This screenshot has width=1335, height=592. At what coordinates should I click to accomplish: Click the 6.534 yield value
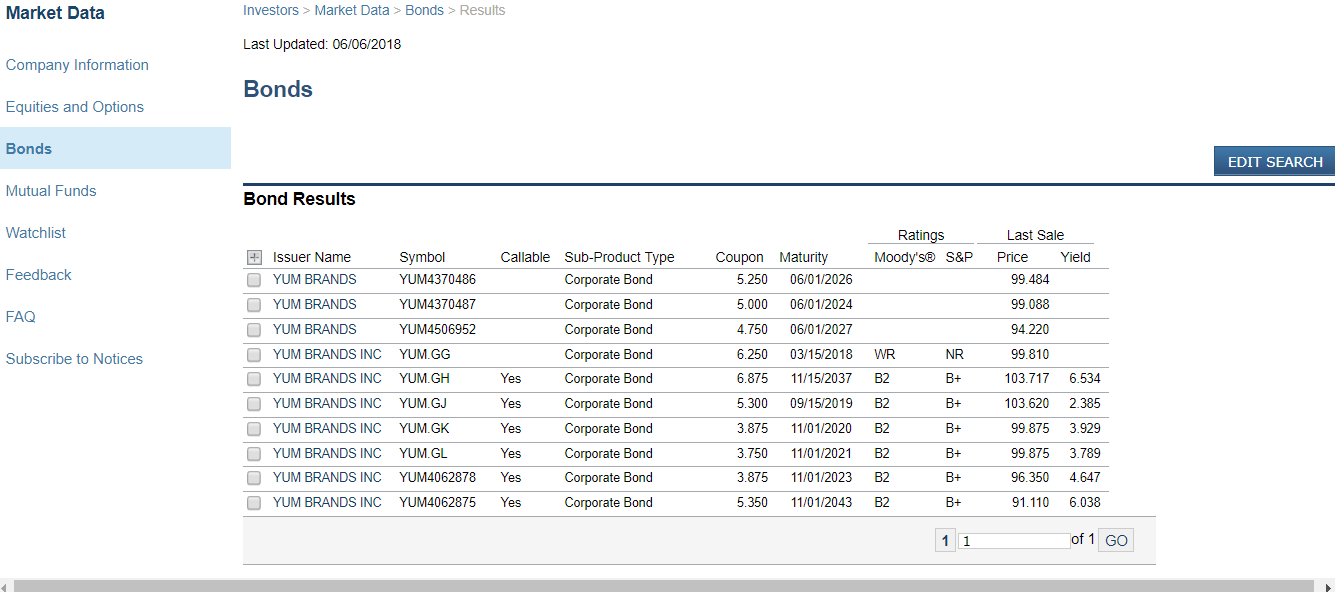1084,379
